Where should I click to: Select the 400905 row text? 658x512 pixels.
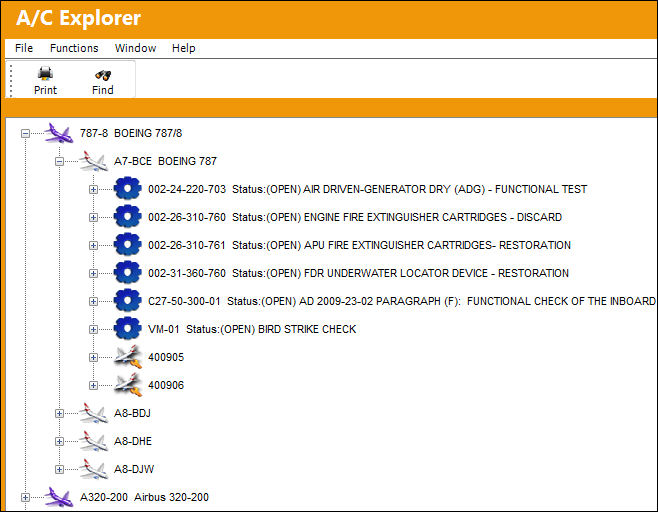click(x=166, y=358)
